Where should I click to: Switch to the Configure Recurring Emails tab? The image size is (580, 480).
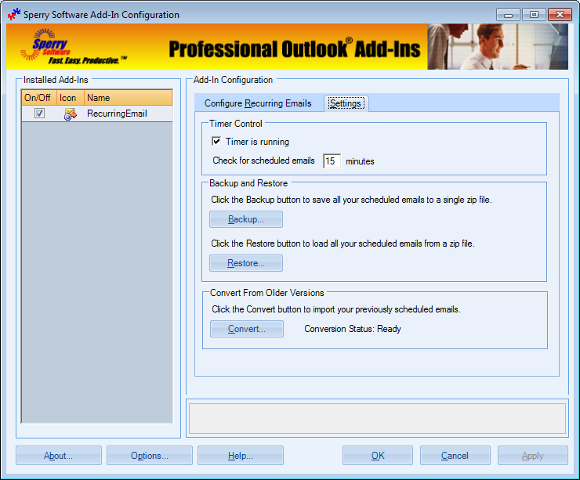click(258, 103)
